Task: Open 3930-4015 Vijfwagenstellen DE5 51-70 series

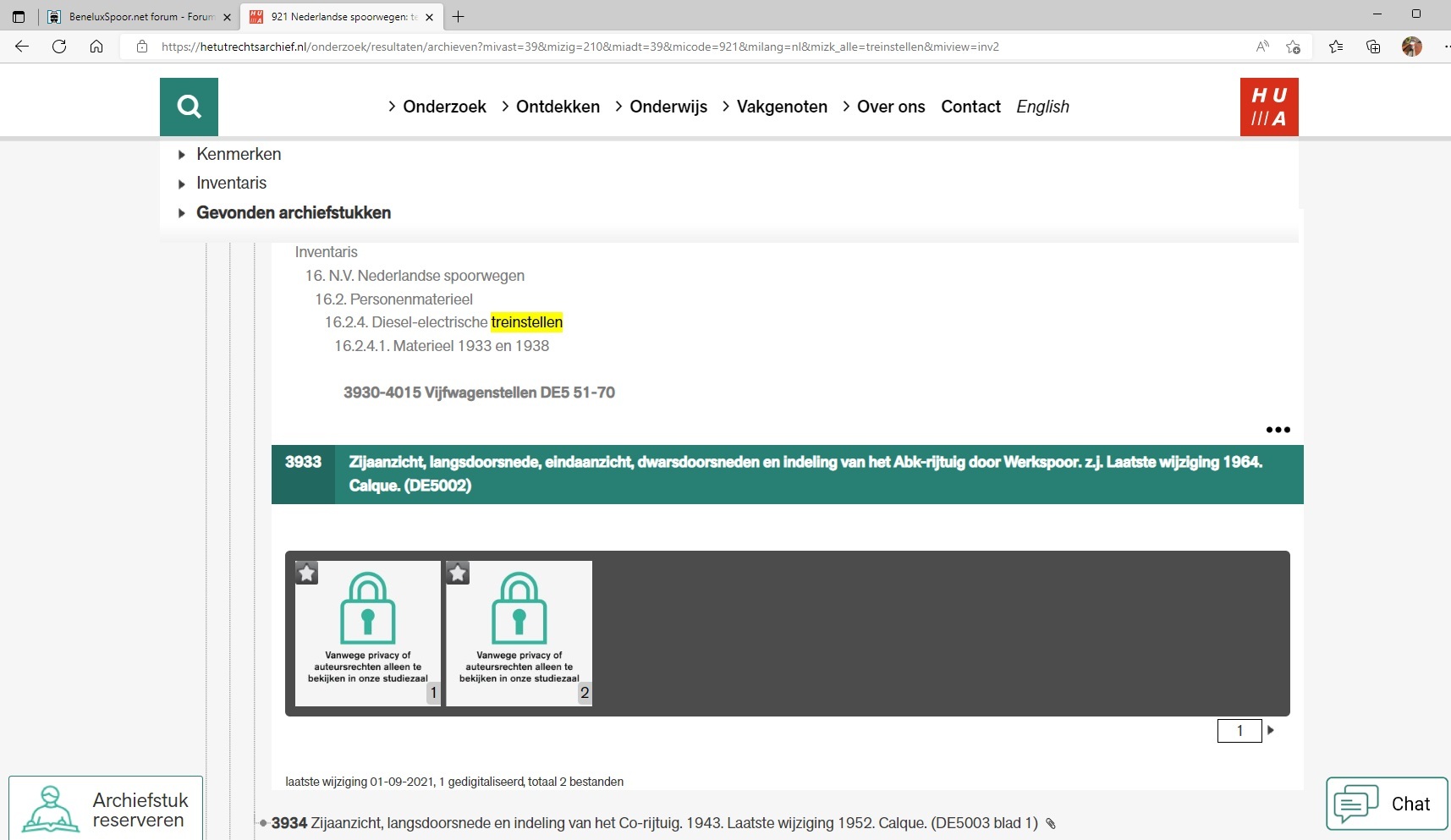Action: 479,393
